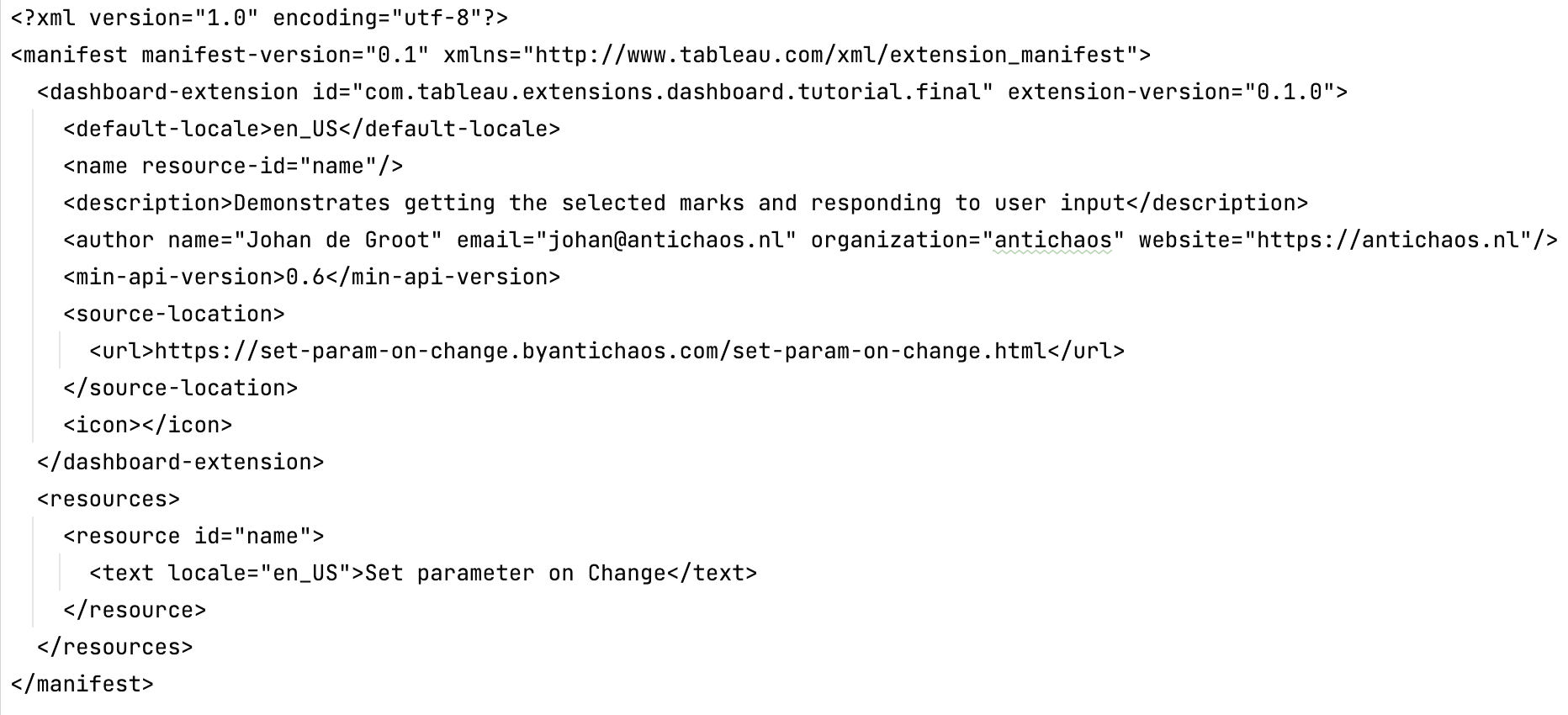
Task: Click the dashboard-extension id attribute value
Action: pos(673,93)
